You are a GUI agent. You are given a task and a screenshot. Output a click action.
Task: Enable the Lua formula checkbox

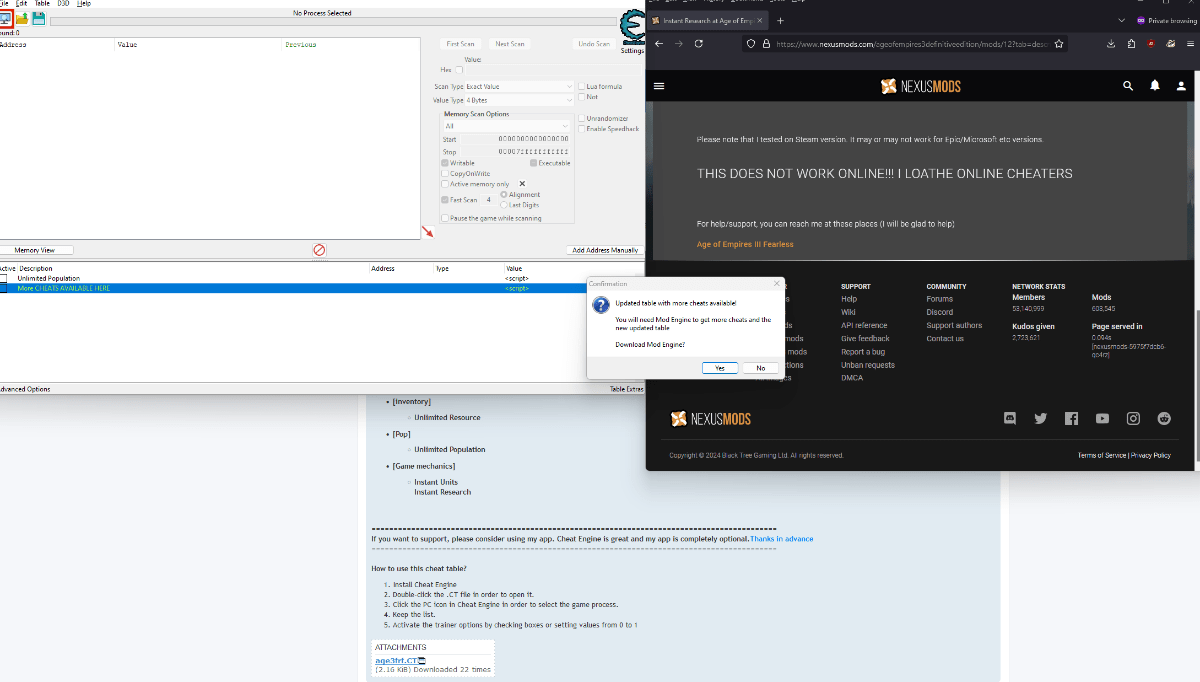click(x=582, y=87)
